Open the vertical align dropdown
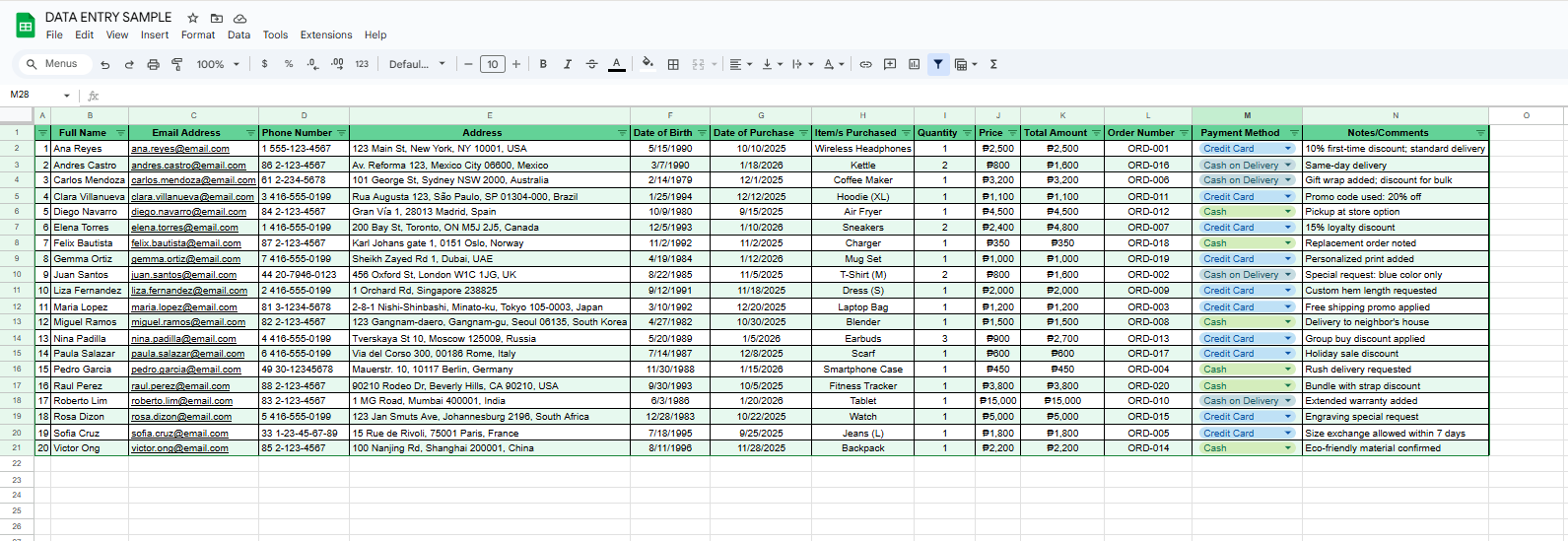 tap(773, 64)
